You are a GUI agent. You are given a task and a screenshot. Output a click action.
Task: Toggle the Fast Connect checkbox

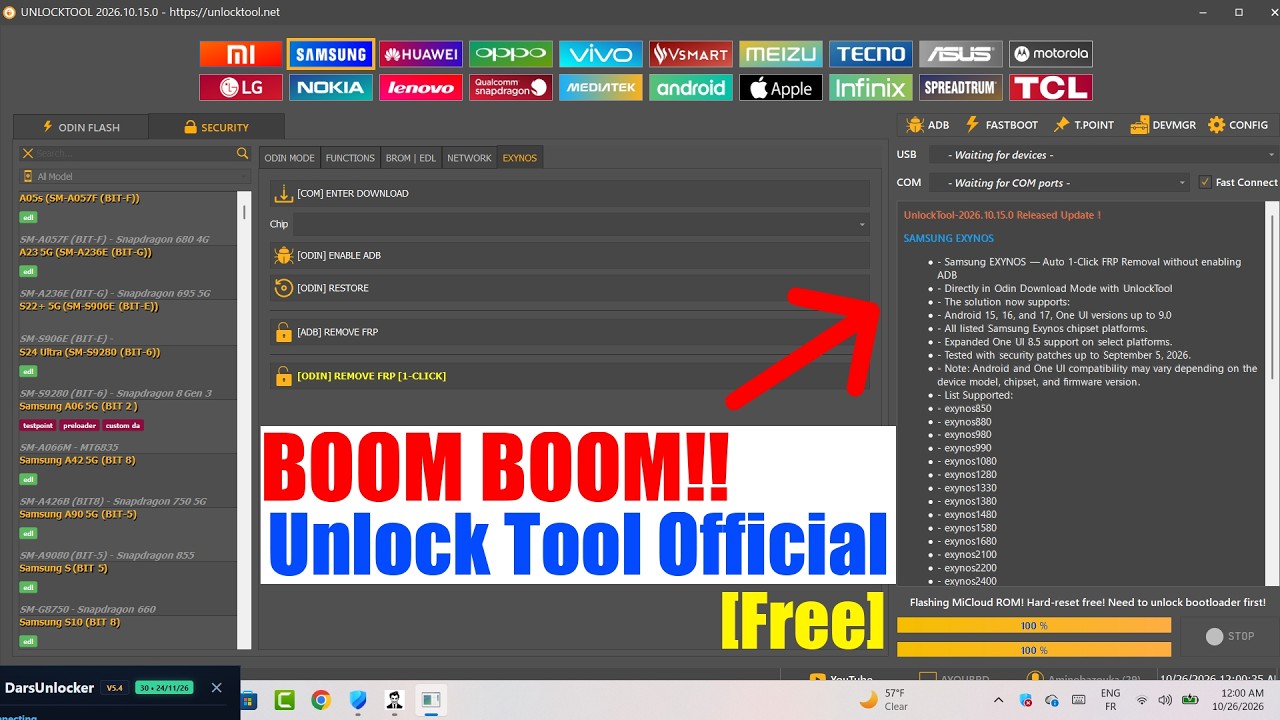coord(1206,182)
